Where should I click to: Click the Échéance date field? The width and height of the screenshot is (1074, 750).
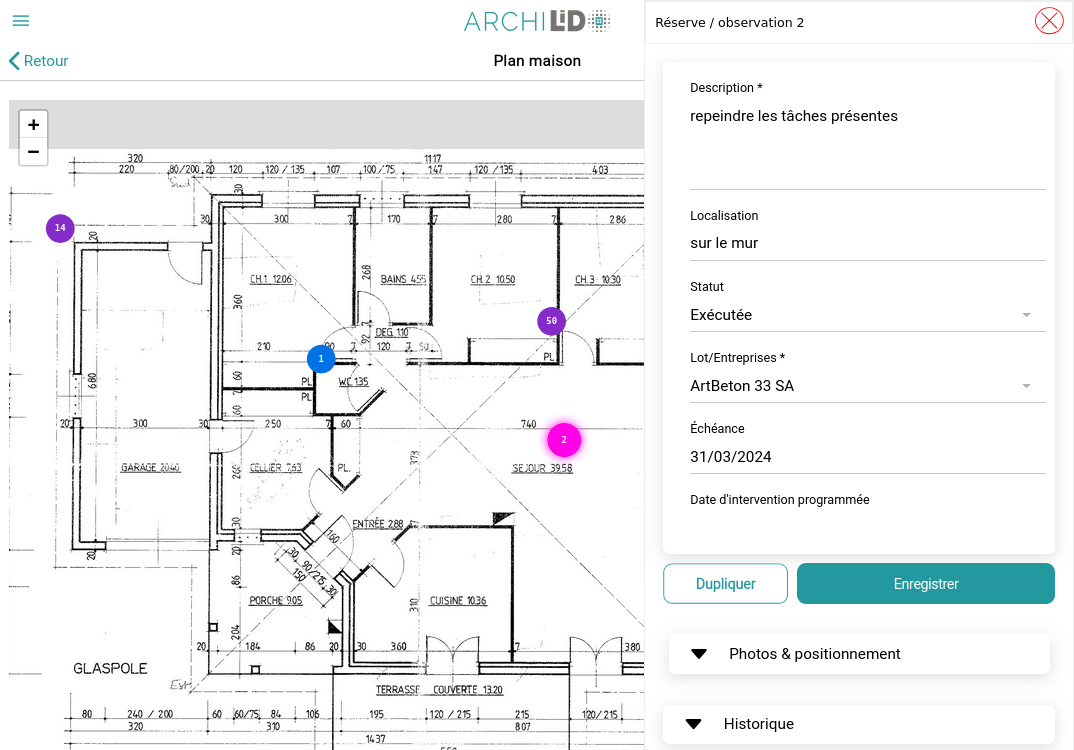866,457
